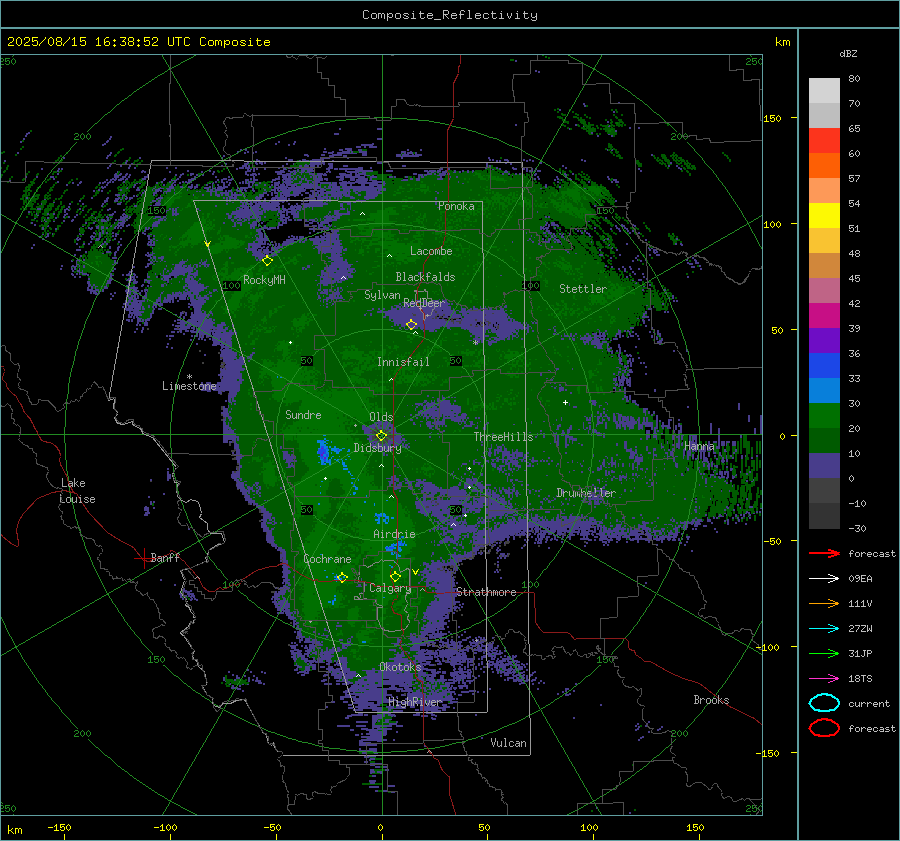Click the HighRiver town label

click(x=415, y=702)
